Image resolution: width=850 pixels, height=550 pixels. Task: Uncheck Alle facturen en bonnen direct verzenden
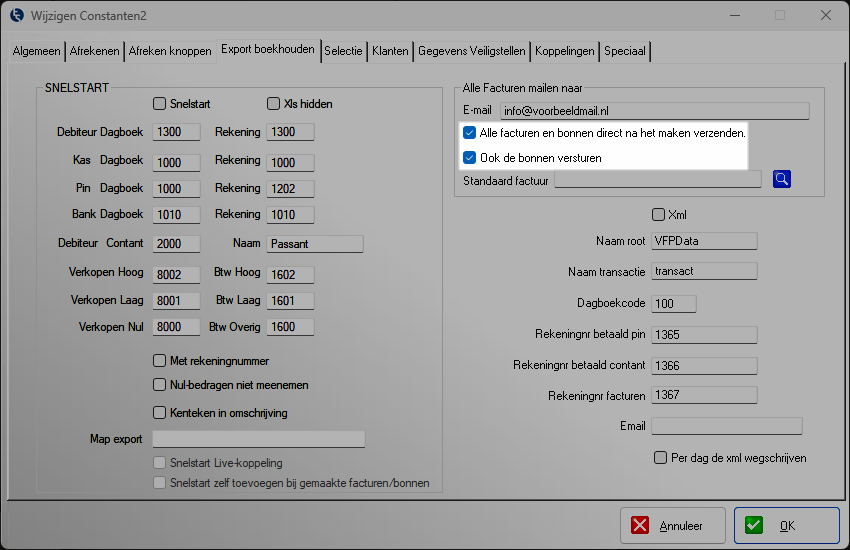469,133
